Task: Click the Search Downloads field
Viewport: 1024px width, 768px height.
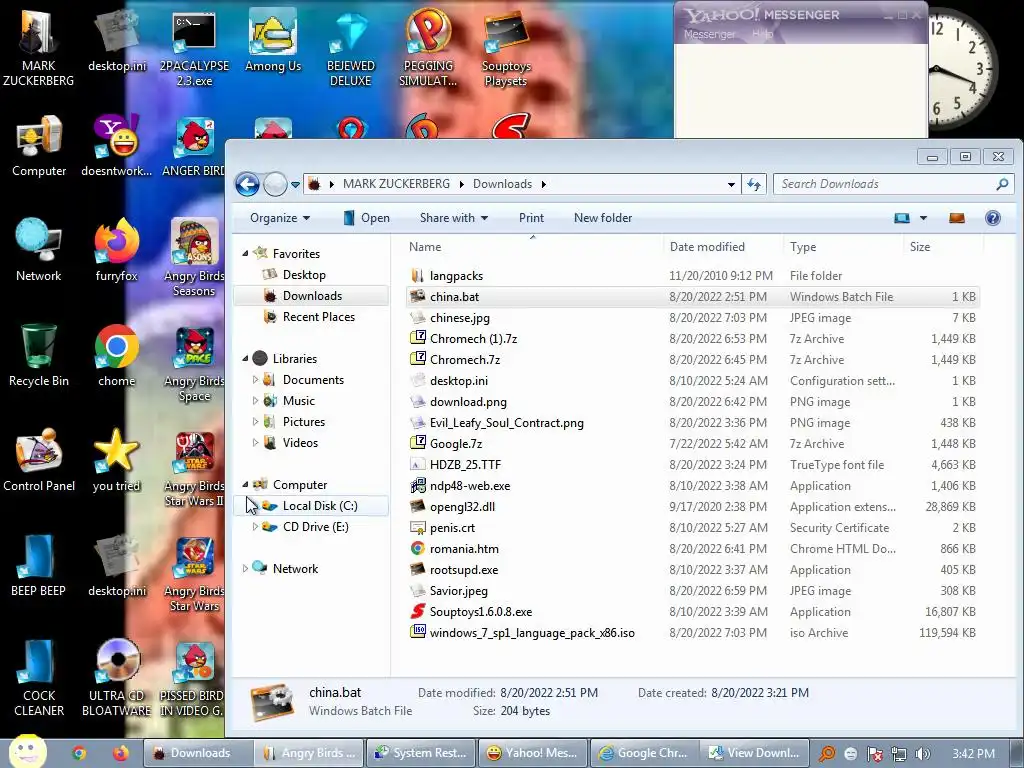Action: coord(893,184)
